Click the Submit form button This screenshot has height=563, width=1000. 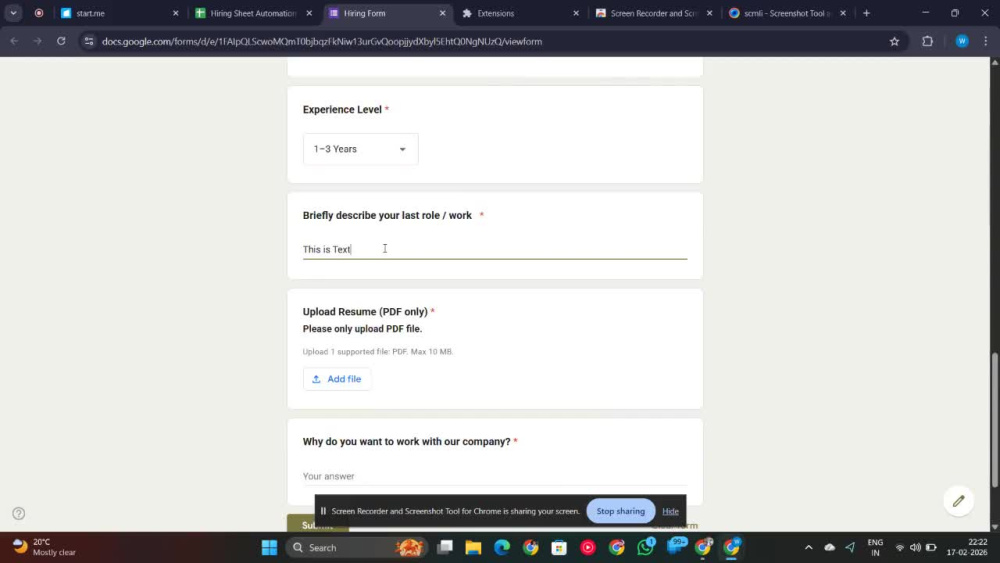click(317, 524)
